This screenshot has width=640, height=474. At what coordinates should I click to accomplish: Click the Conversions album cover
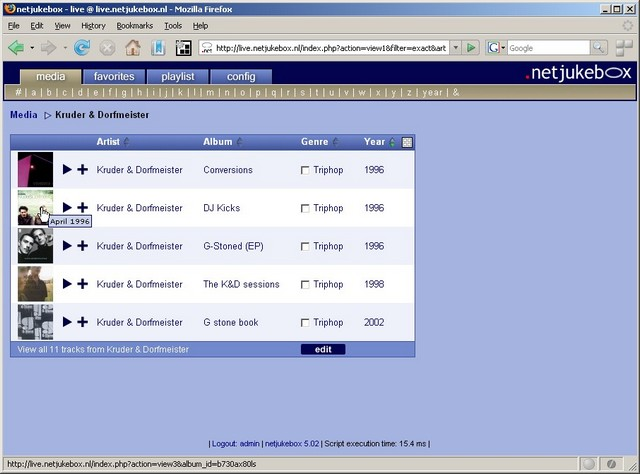click(x=36, y=169)
